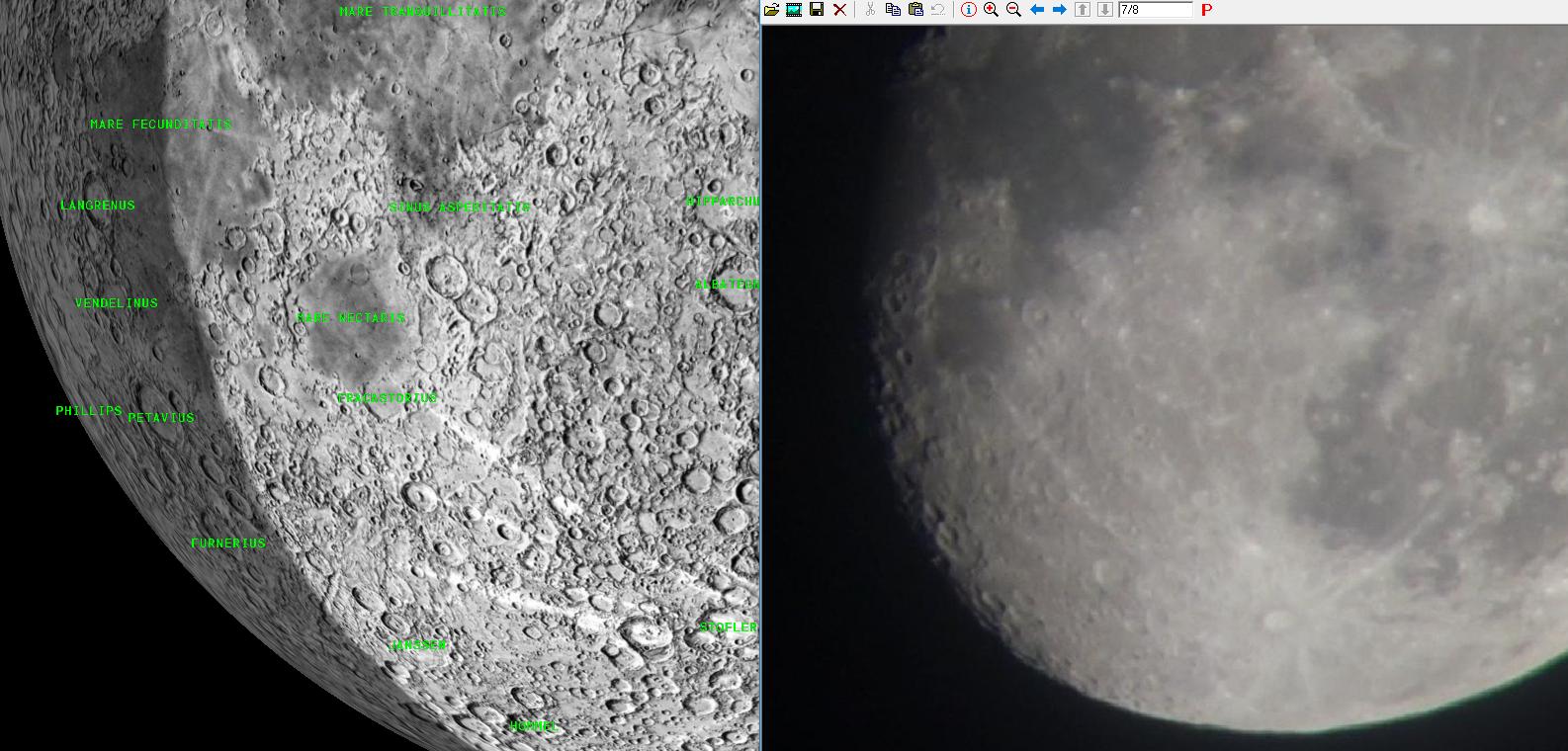Zoom out with the minus magnifier

pyautogui.click(x=1013, y=10)
